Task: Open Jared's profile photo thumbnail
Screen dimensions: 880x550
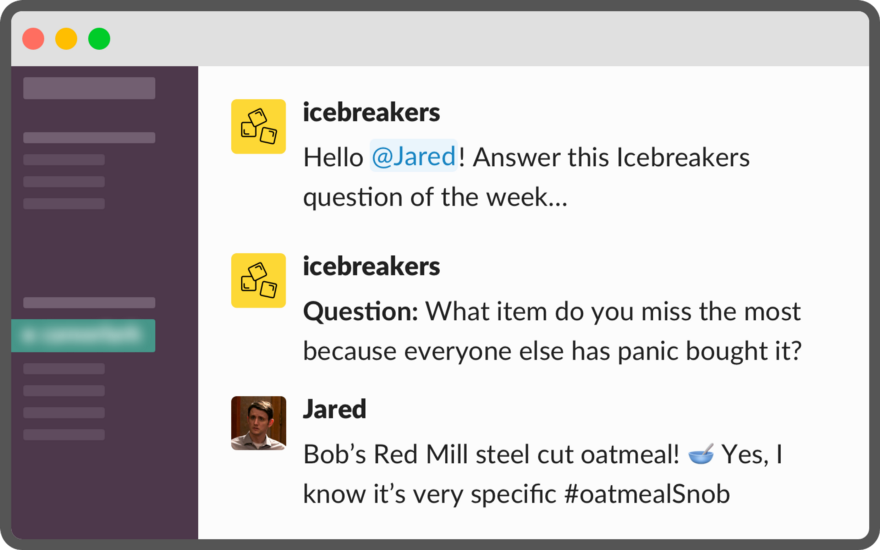Action: pyautogui.click(x=258, y=423)
